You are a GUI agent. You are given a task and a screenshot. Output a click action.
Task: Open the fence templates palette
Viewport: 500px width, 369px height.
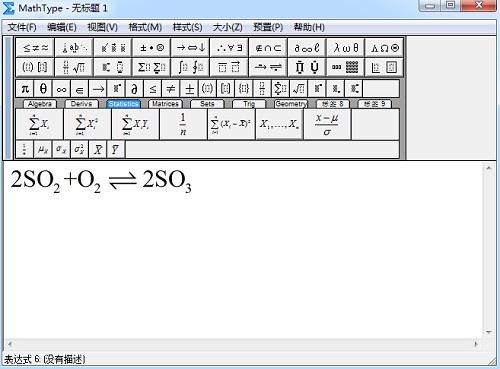point(35,67)
